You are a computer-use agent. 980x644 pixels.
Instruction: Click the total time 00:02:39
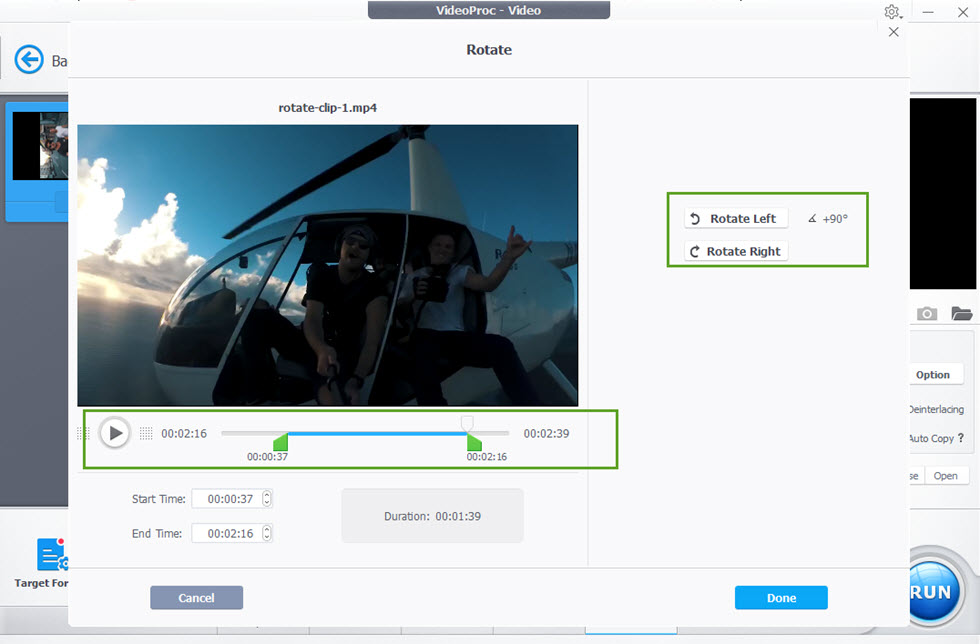pyautogui.click(x=546, y=433)
